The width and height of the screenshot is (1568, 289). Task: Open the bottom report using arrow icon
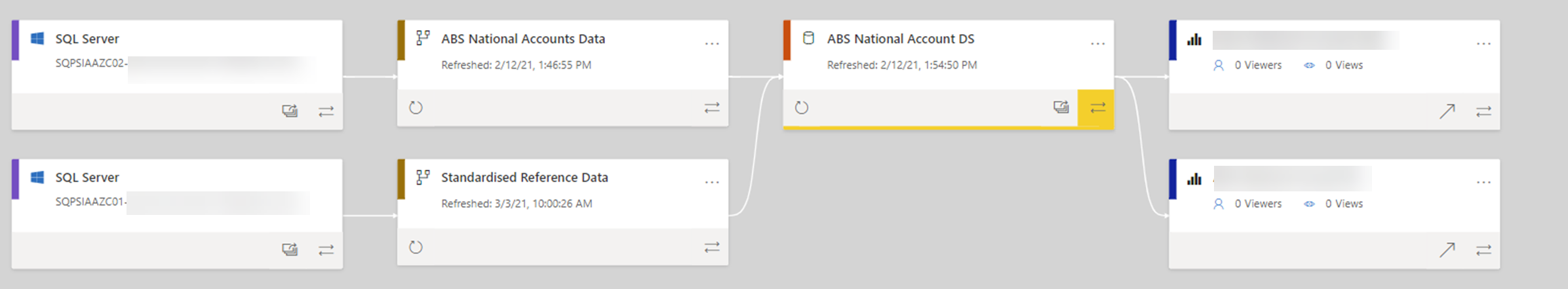1447,250
